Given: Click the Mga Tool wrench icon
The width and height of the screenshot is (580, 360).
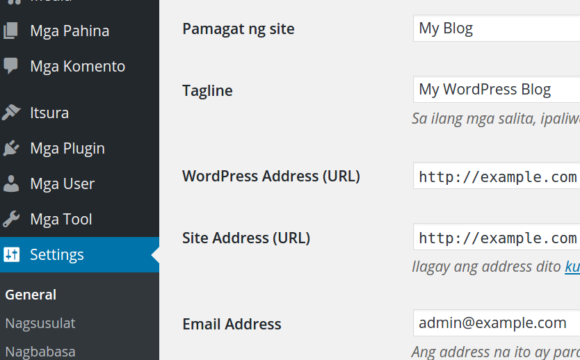Looking at the screenshot, I should (x=11, y=219).
